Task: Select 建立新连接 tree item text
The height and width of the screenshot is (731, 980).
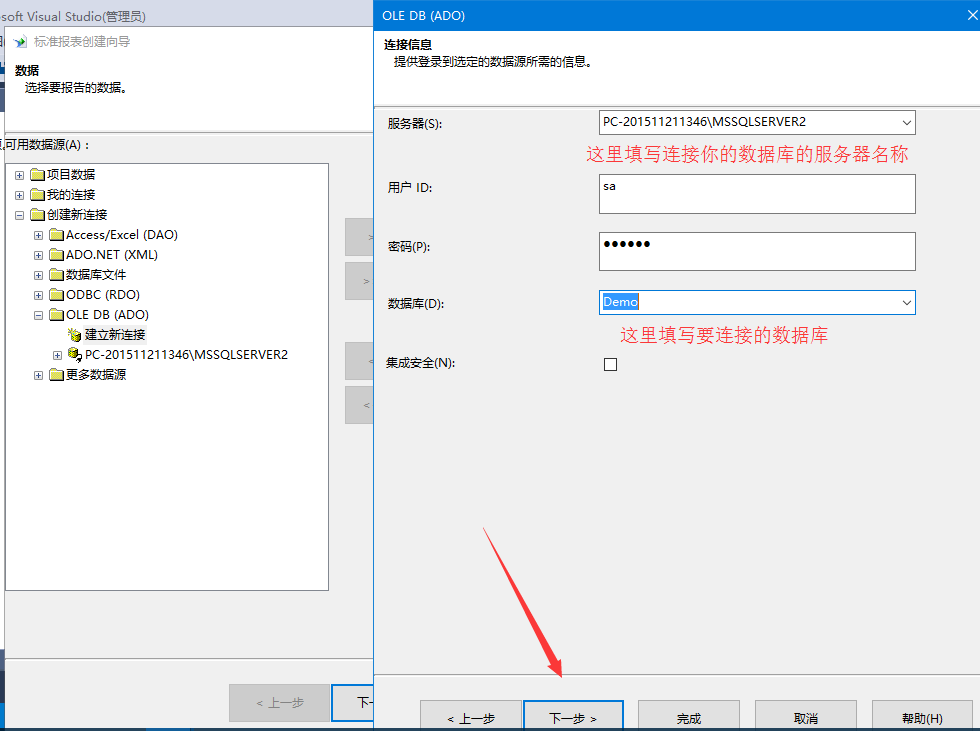Action: click(x=115, y=335)
